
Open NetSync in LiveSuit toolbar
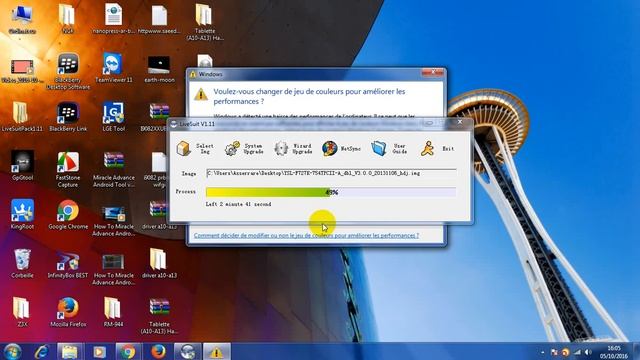(x=329, y=149)
